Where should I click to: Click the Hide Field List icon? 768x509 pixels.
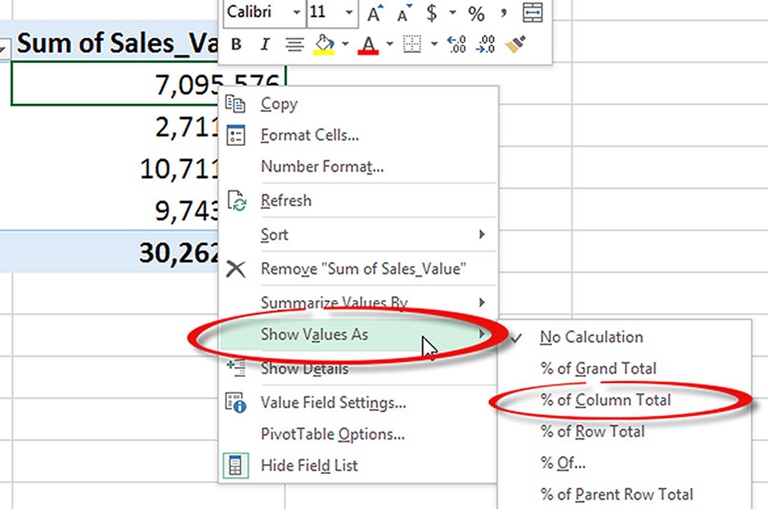pos(236,465)
